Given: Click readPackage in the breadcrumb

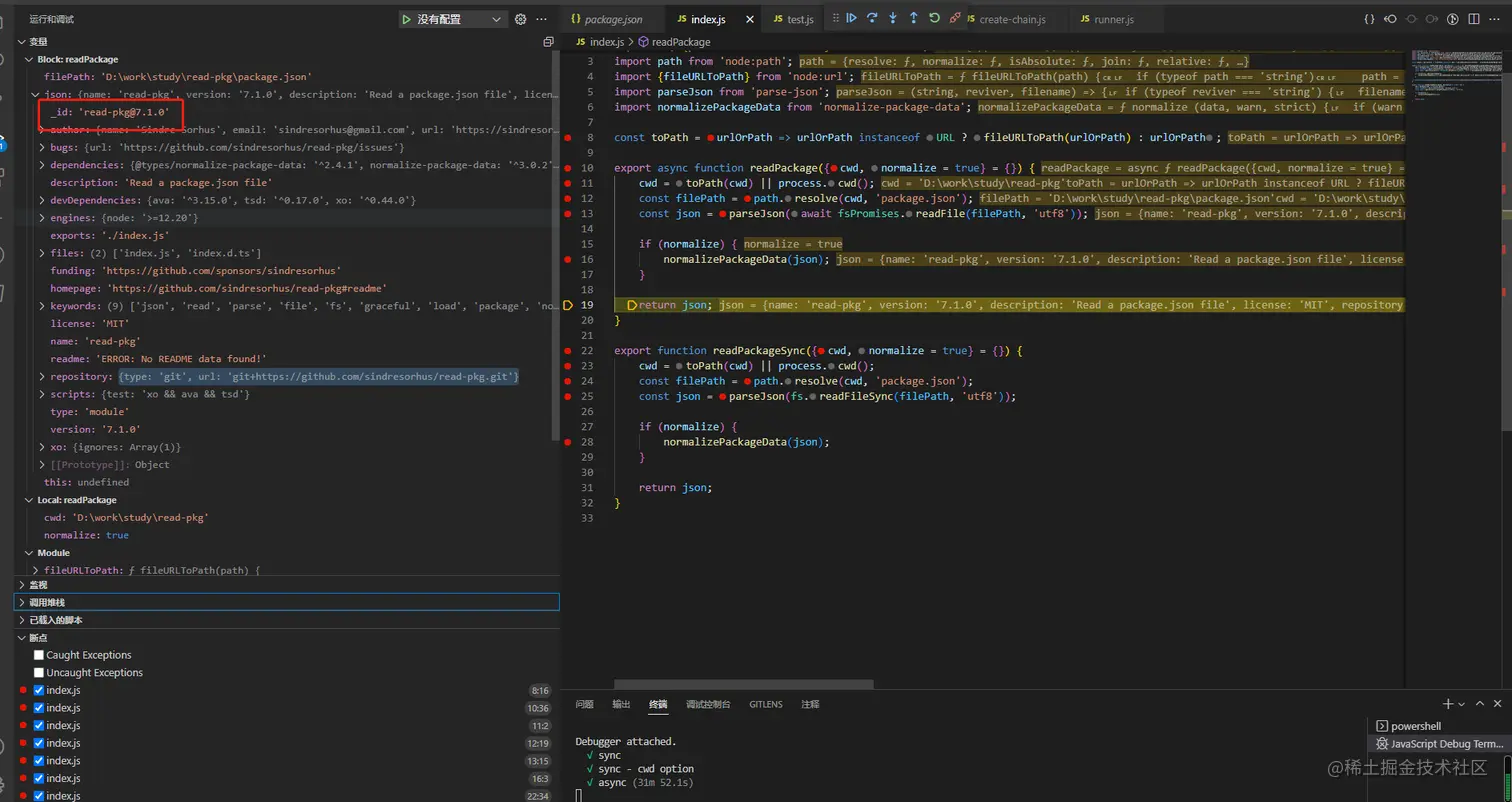Looking at the screenshot, I should (x=680, y=42).
